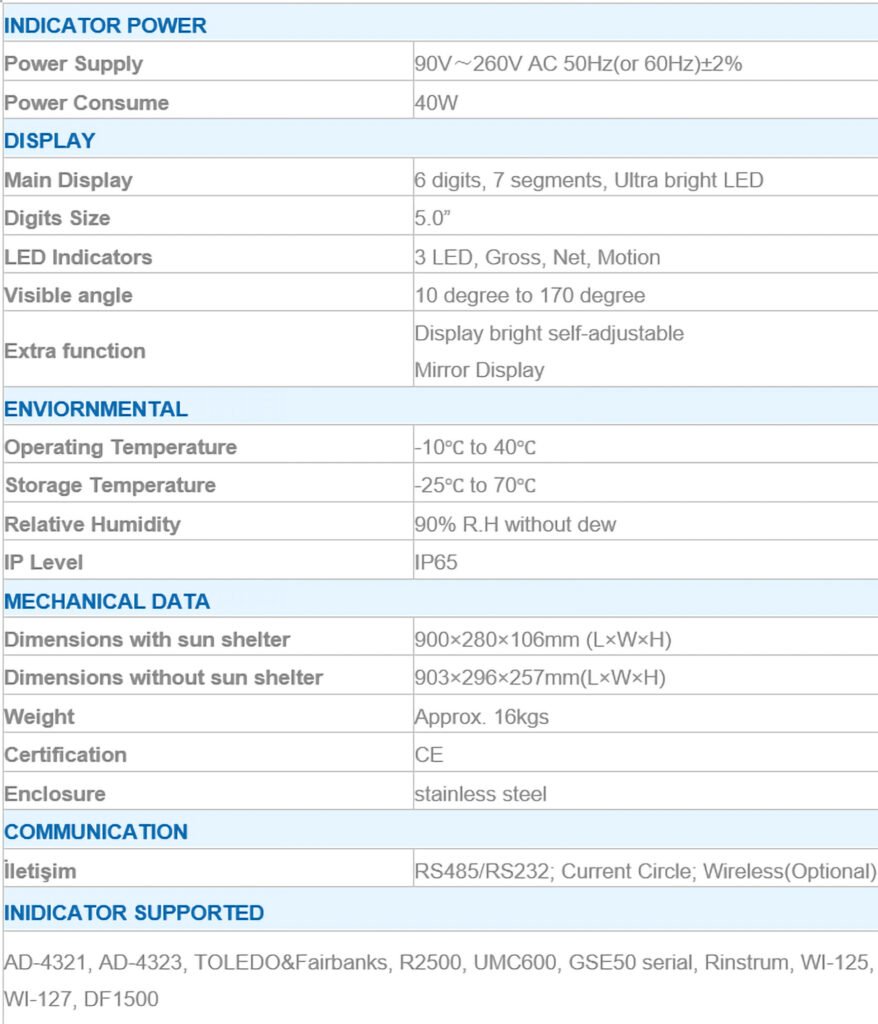The height and width of the screenshot is (1024, 878).
Task: Click the INIDICATOR SUPPORTED section header
Action: [x=134, y=913]
